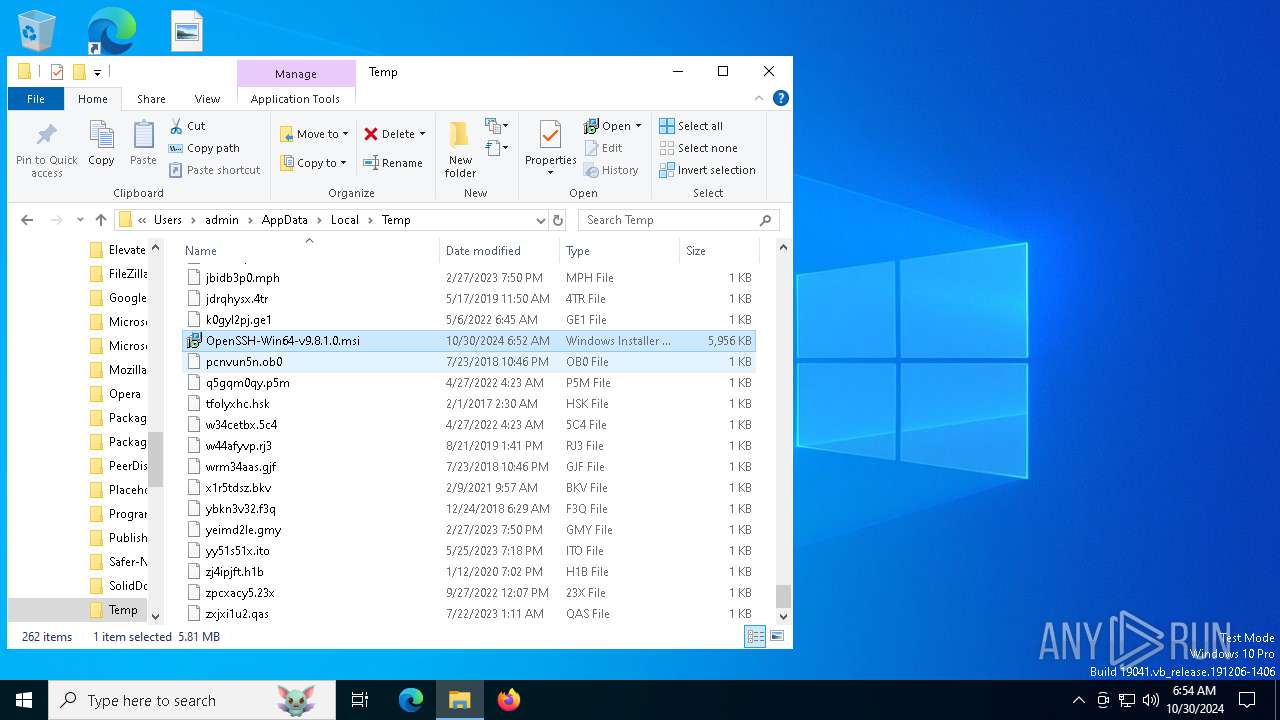Image resolution: width=1280 pixels, height=720 pixels.
Task: Click the Paste ribbon icon
Action: coord(143,144)
